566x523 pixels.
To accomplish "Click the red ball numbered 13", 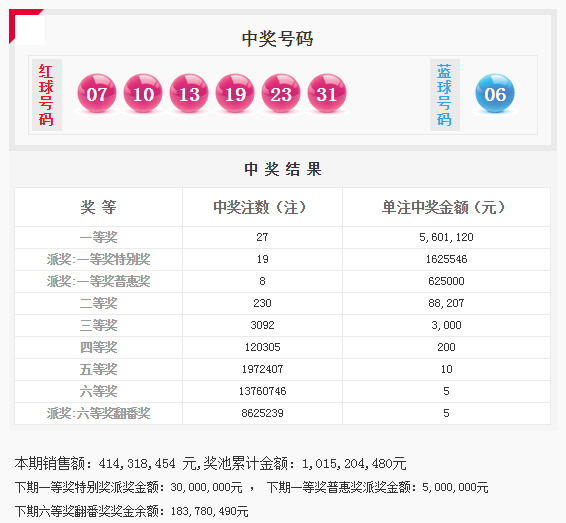I will [x=189, y=93].
